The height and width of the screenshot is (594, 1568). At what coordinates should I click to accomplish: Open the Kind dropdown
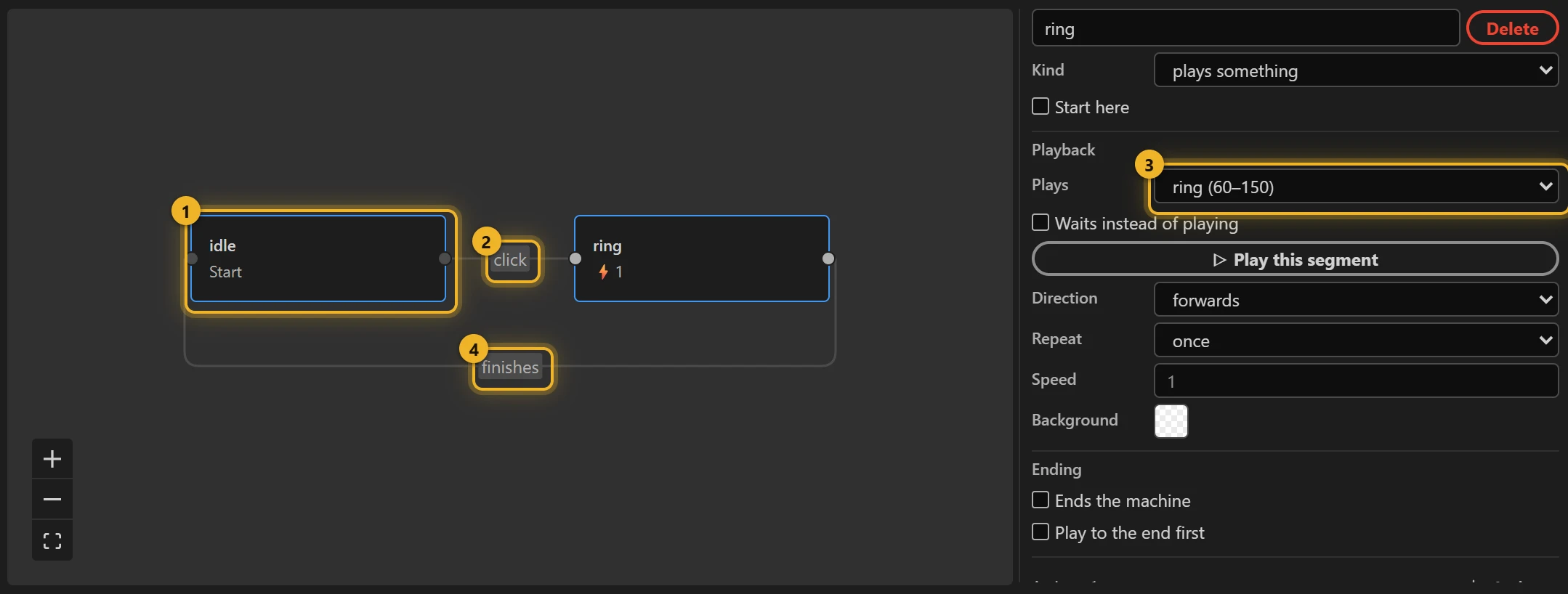click(1356, 70)
